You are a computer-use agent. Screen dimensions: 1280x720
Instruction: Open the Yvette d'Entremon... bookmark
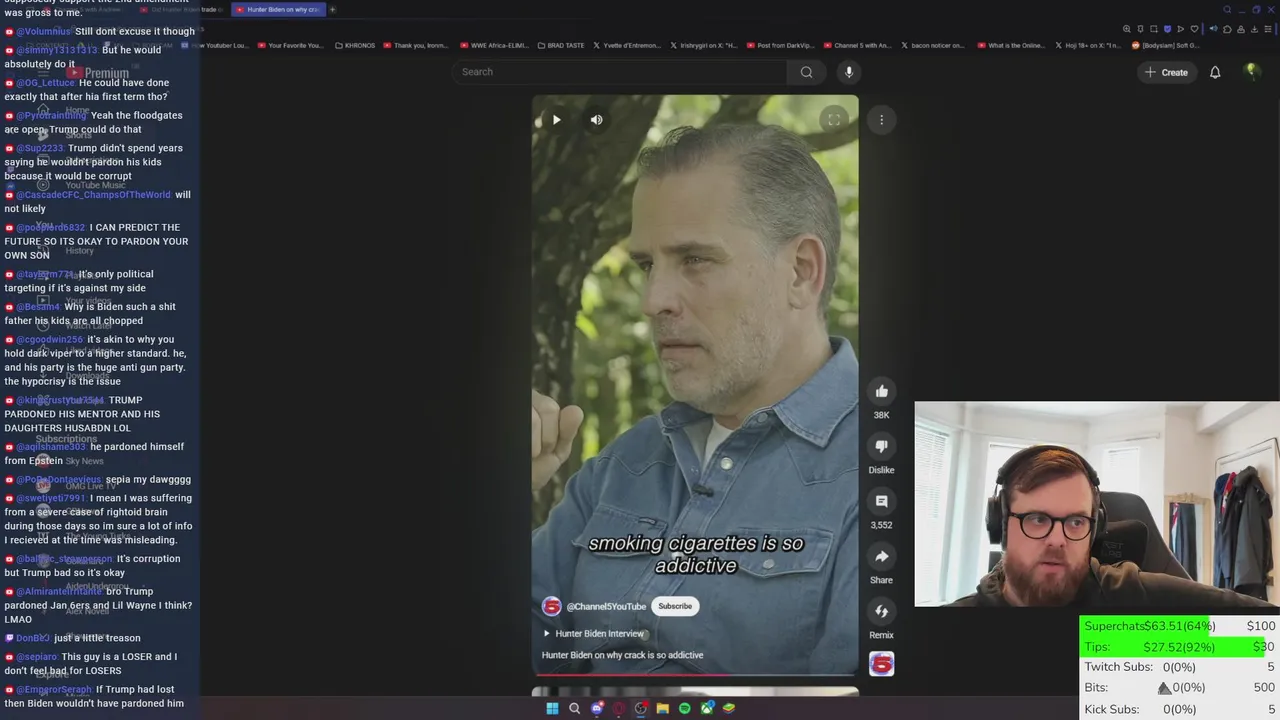click(x=627, y=45)
